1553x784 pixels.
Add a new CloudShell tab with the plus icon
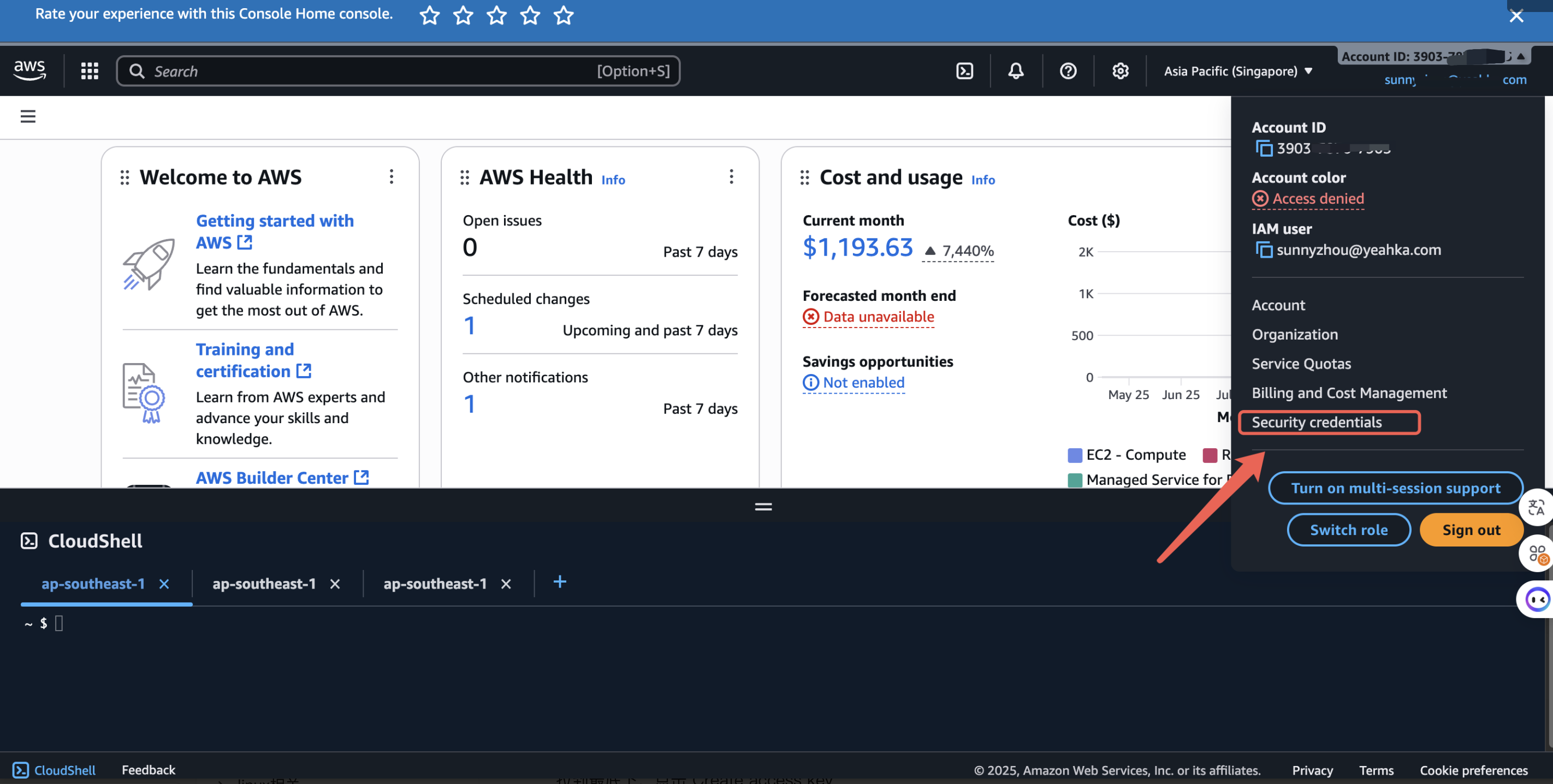point(560,581)
